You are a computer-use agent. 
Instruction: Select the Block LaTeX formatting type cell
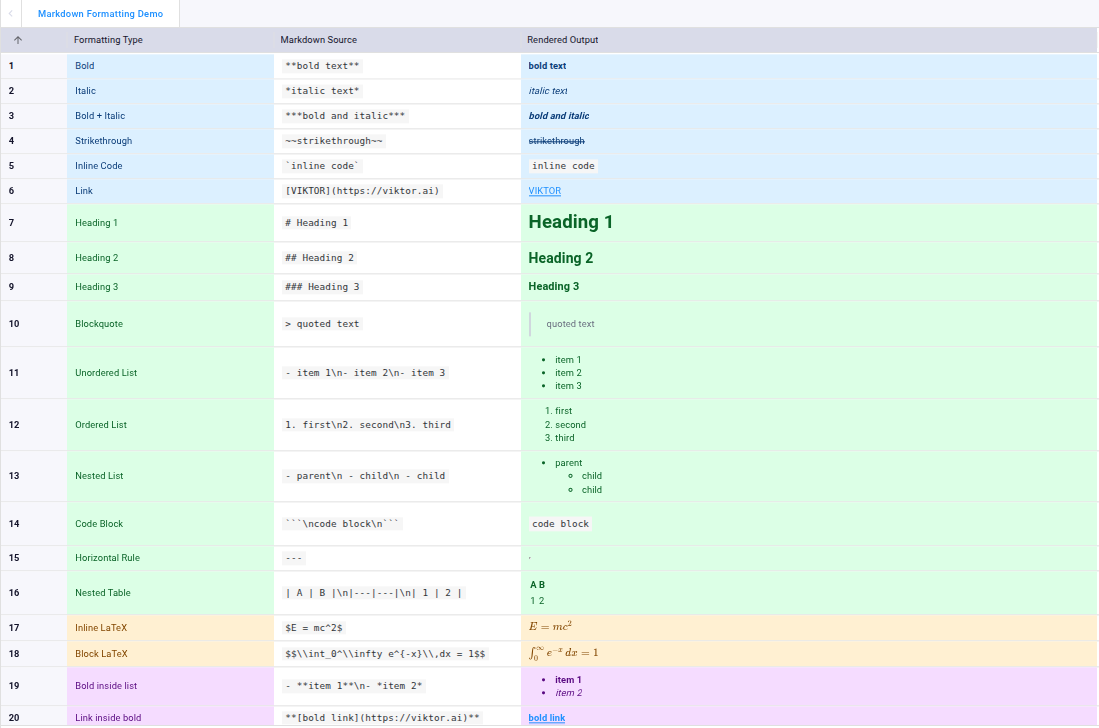point(170,654)
